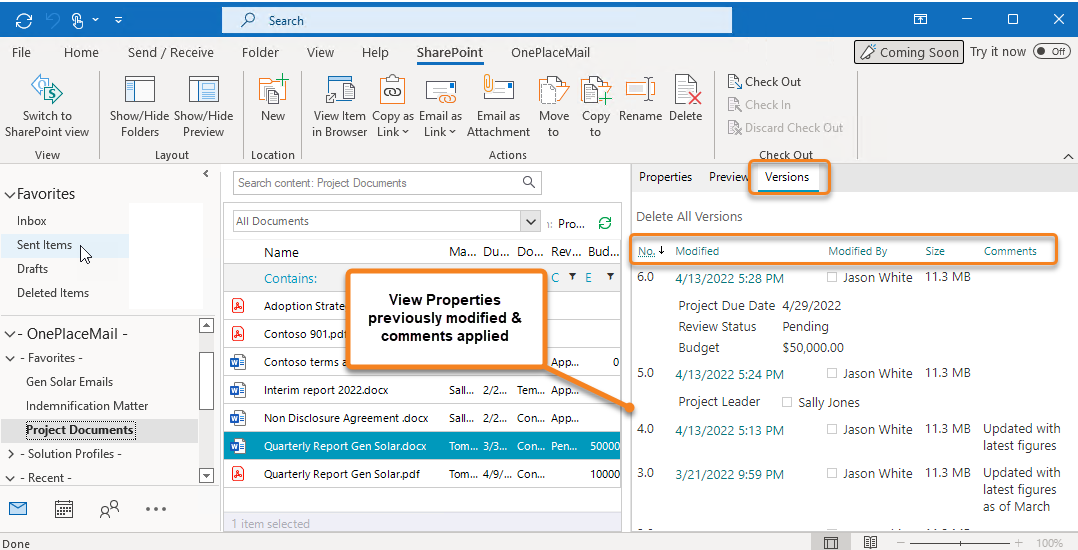Click Delete All Versions link
The image size is (1078, 550).
tap(689, 217)
